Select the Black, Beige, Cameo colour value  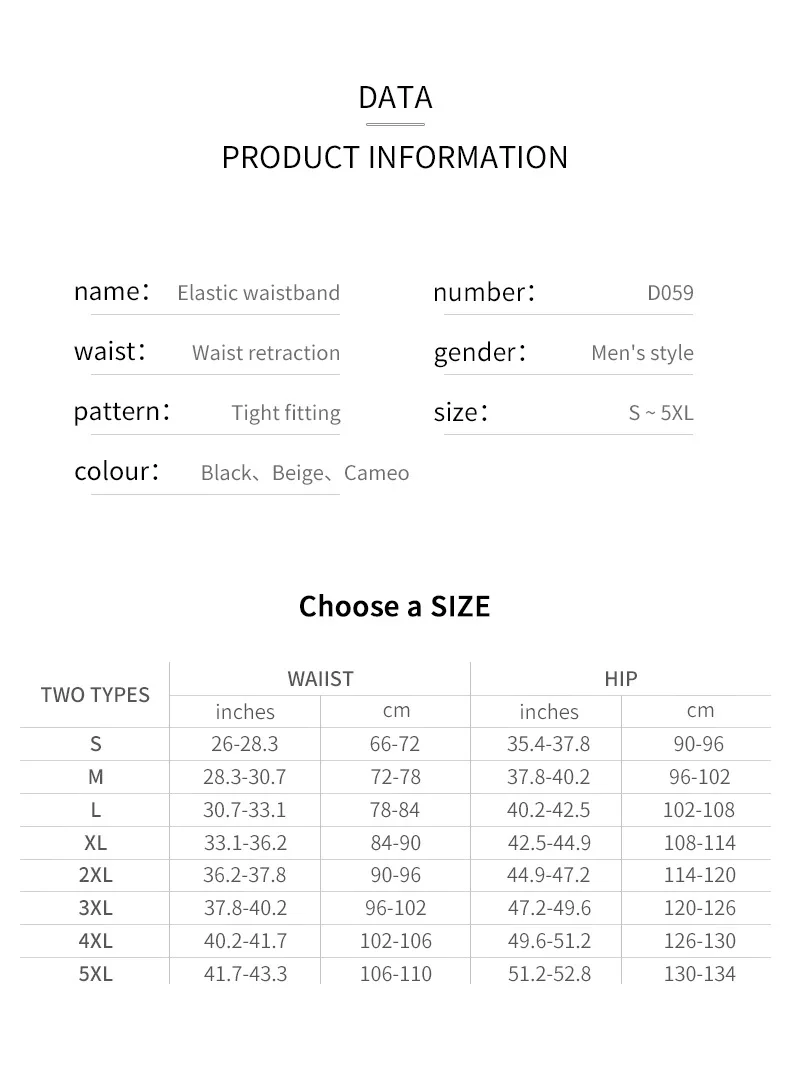(x=305, y=473)
